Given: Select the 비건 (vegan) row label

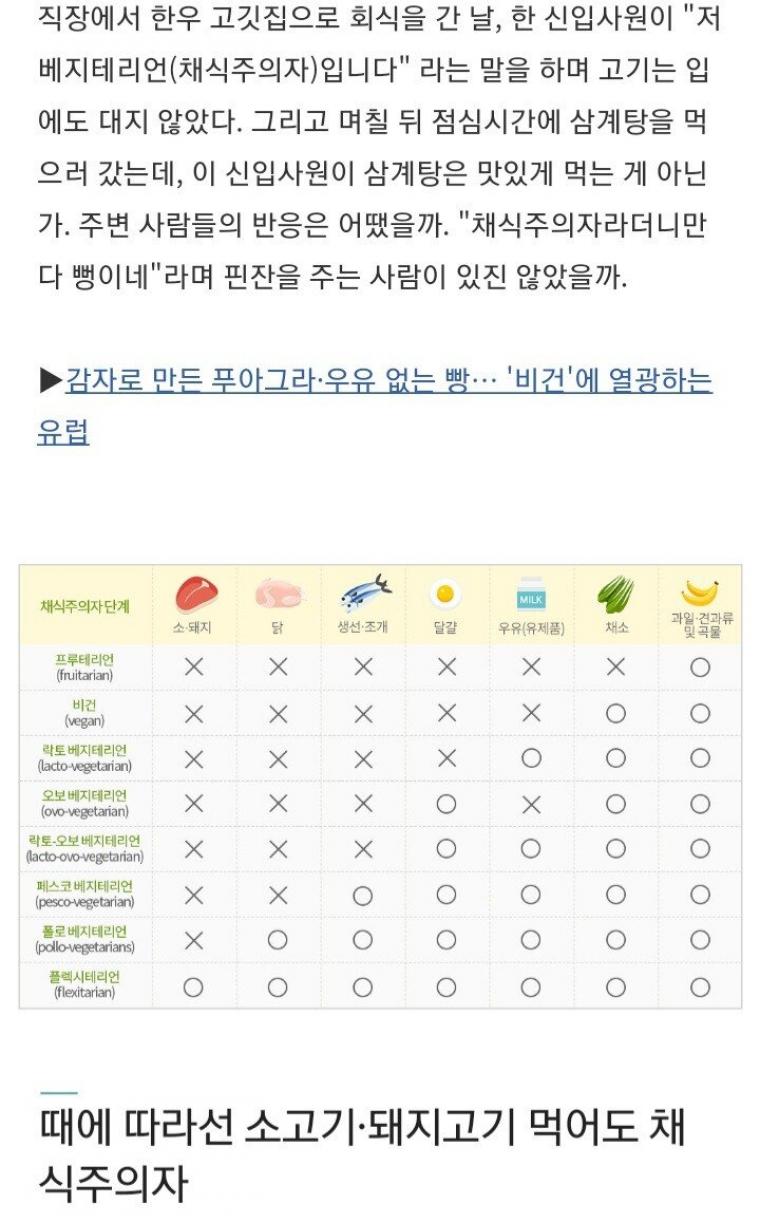Looking at the screenshot, I should 85,712.
